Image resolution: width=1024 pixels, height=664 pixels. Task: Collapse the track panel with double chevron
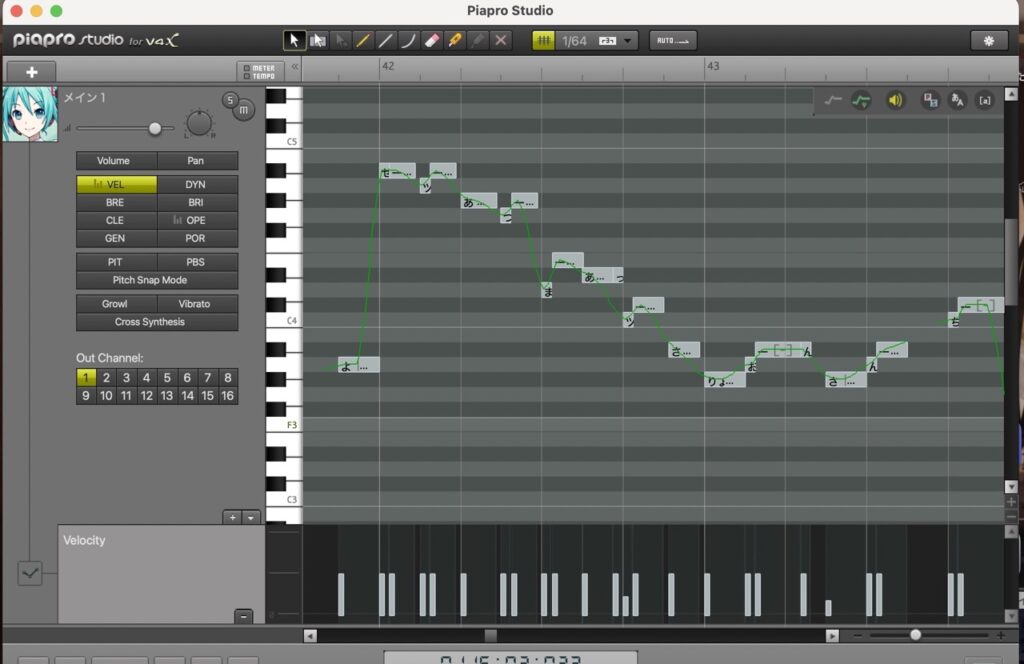point(294,69)
